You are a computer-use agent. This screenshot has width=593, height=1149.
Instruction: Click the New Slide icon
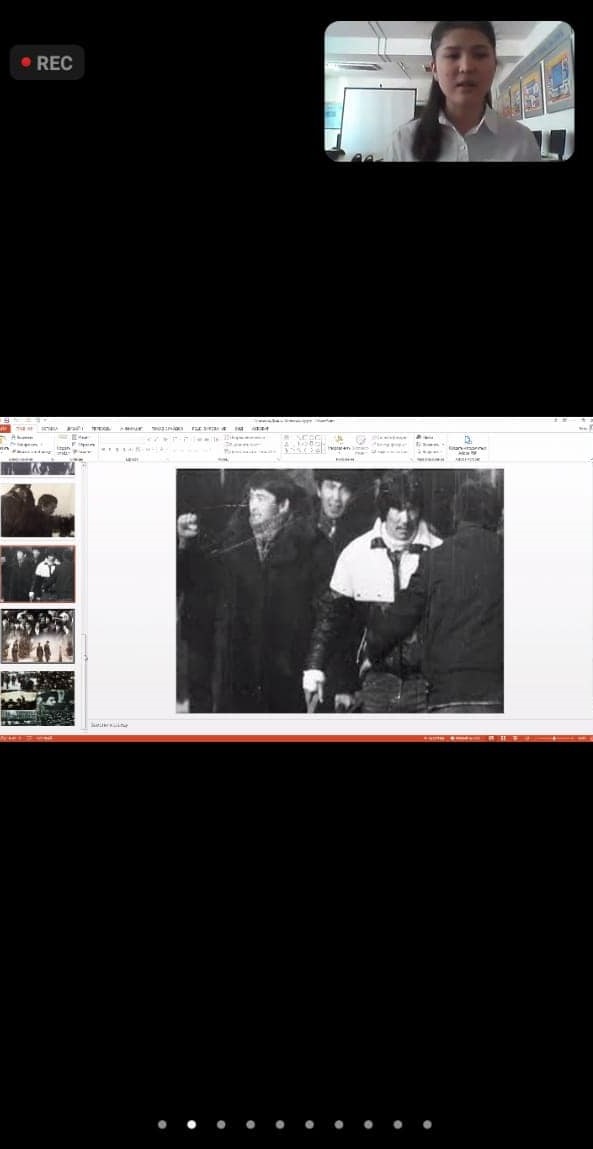(x=62, y=444)
